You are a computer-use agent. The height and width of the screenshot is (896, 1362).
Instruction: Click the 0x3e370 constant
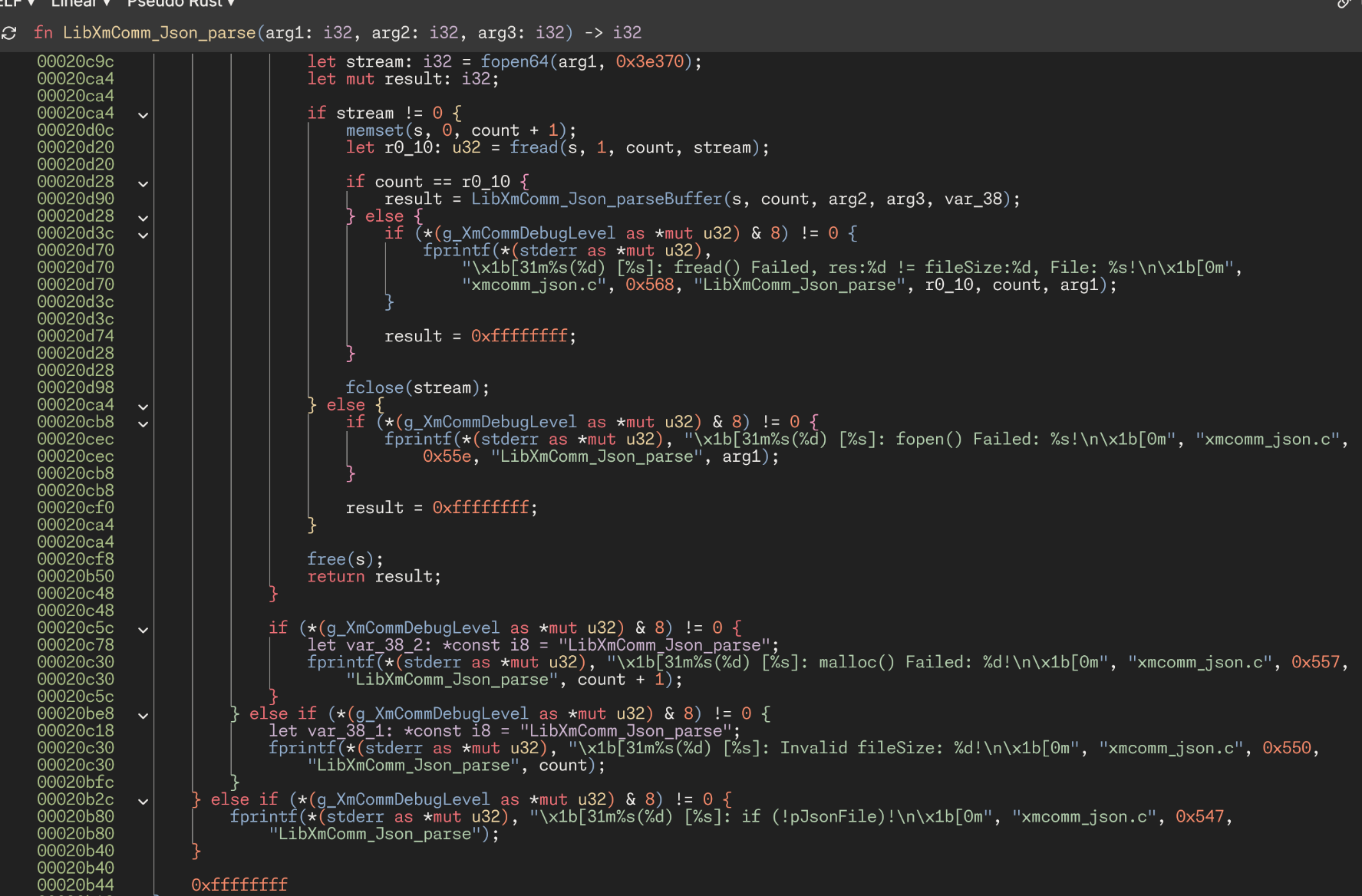[x=649, y=61]
